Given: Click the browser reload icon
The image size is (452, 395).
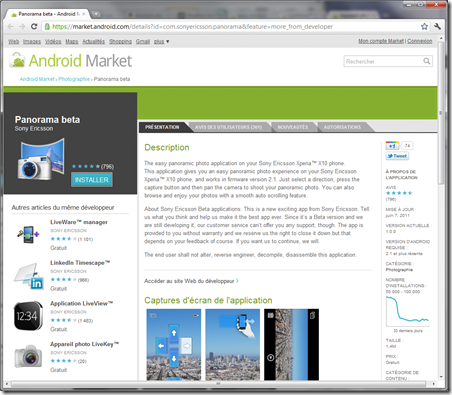Looking at the screenshot, I should [34, 26].
